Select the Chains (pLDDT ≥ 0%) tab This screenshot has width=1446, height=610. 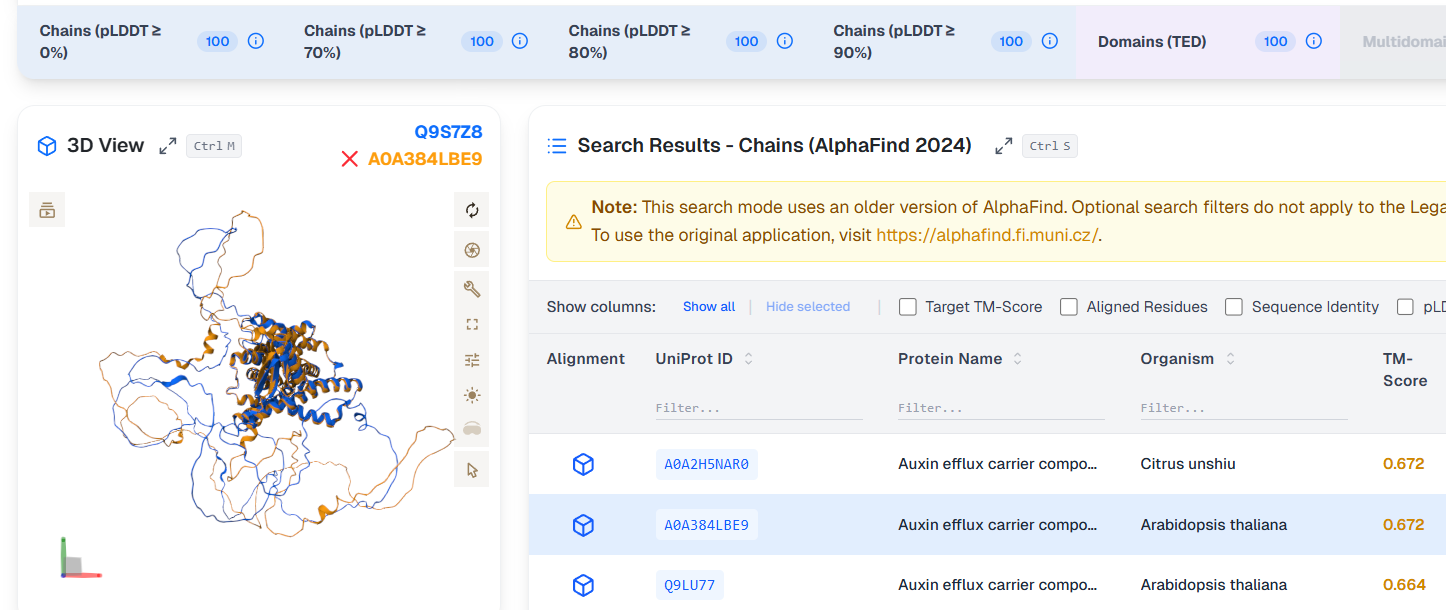pyautogui.click(x=150, y=42)
